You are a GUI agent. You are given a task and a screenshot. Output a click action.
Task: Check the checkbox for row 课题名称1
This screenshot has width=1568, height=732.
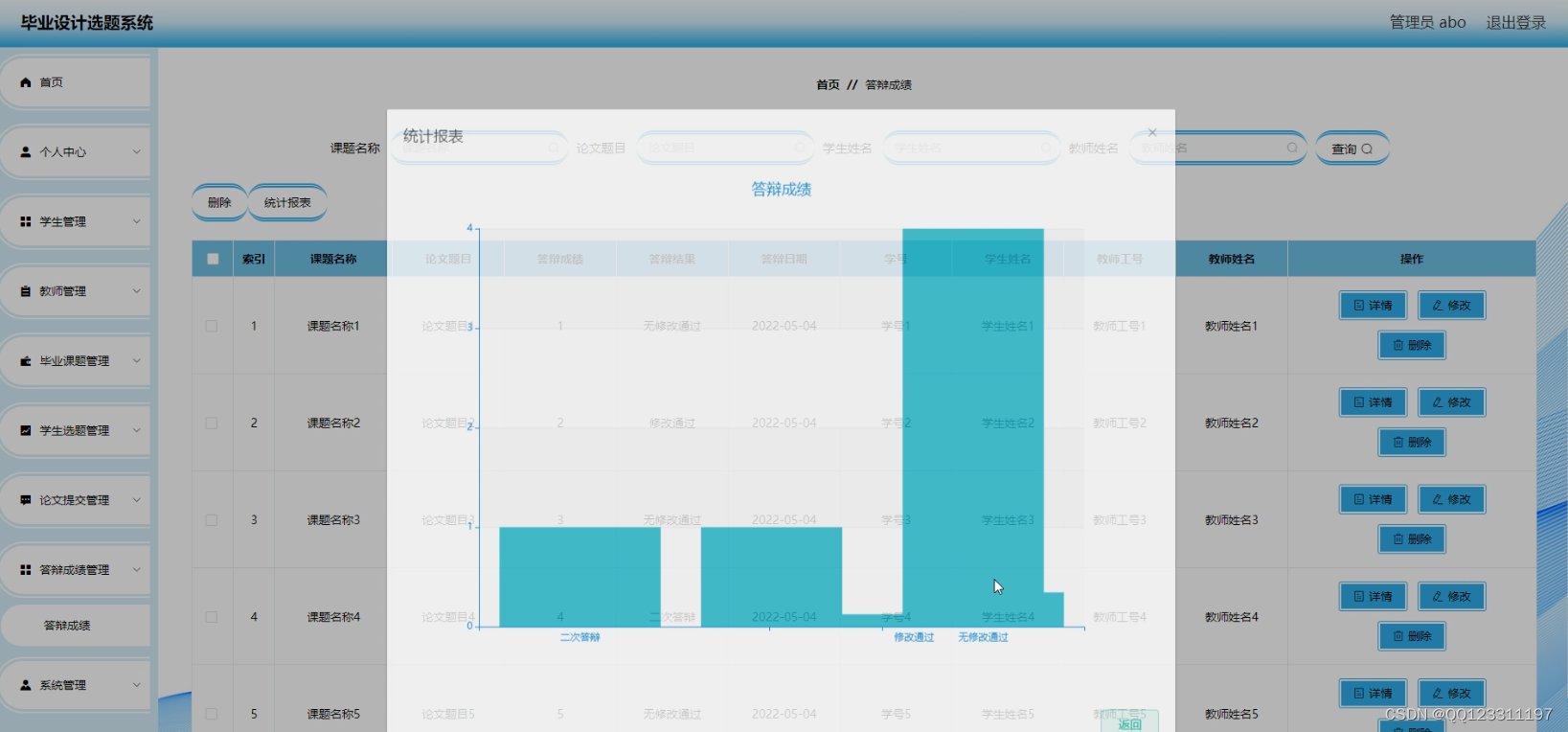coord(212,326)
